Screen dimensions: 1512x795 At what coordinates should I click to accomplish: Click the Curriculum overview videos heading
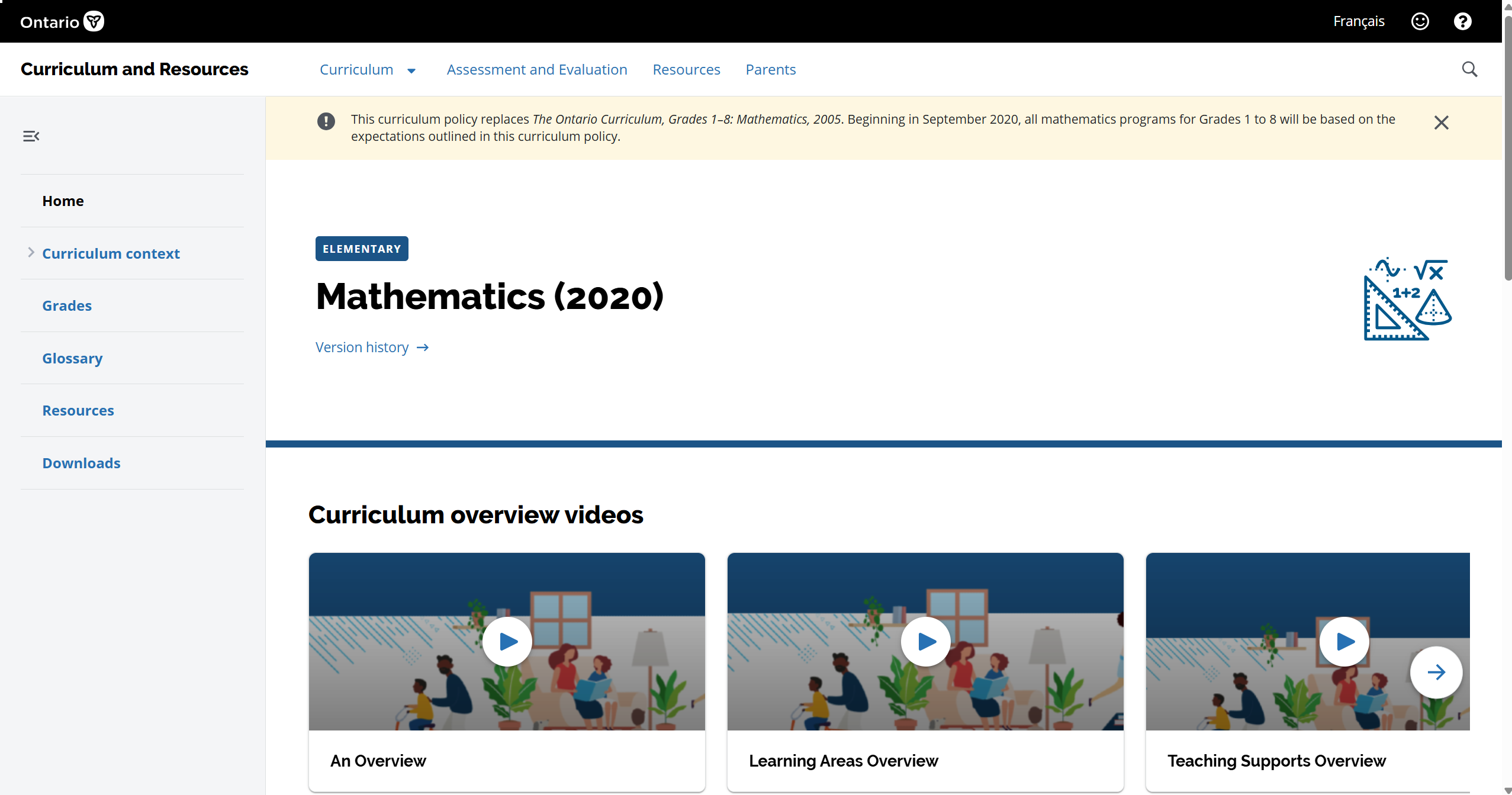[475, 514]
